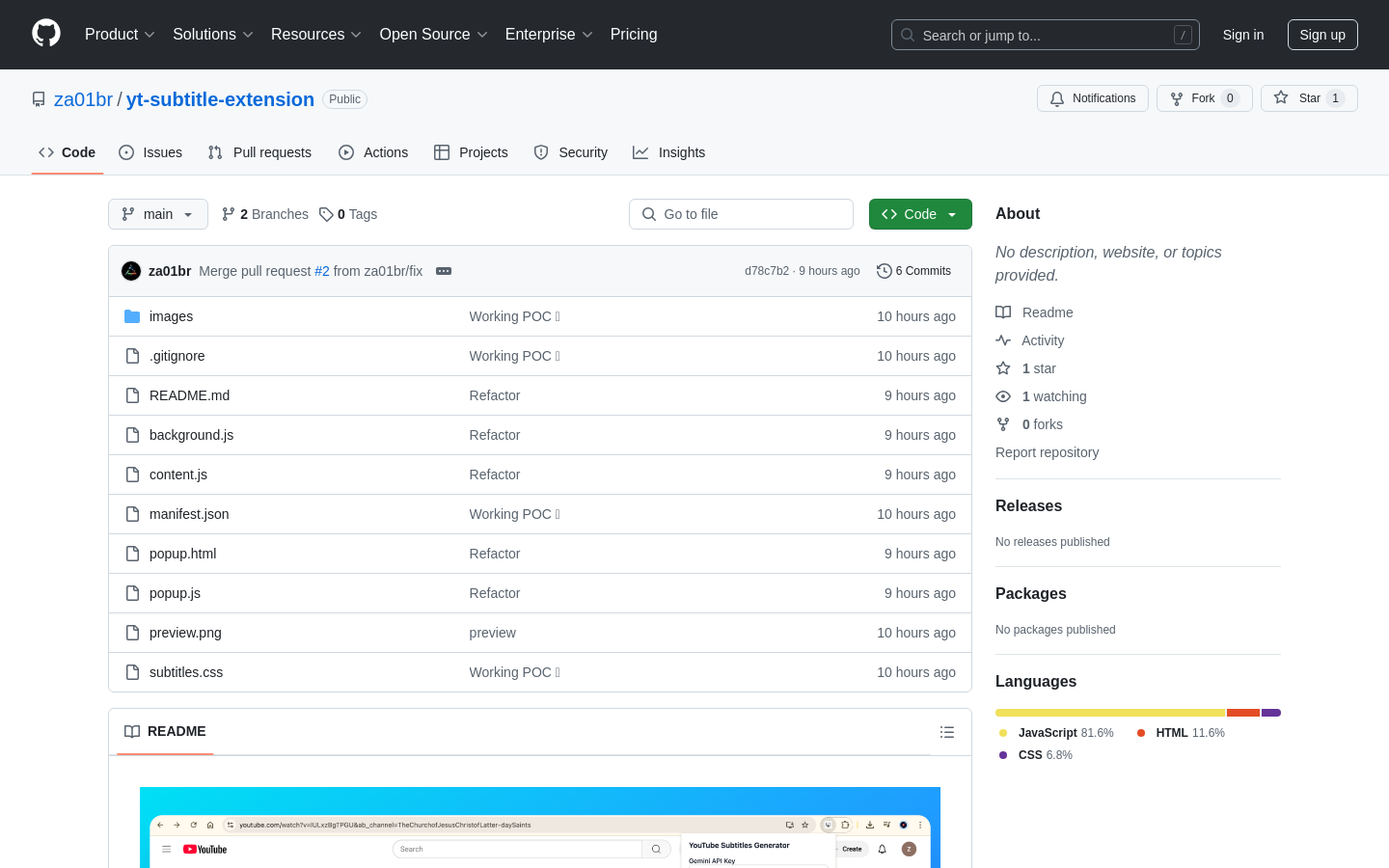Click the Star icon
Viewport: 1389px width, 868px height.
pos(1281,97)
